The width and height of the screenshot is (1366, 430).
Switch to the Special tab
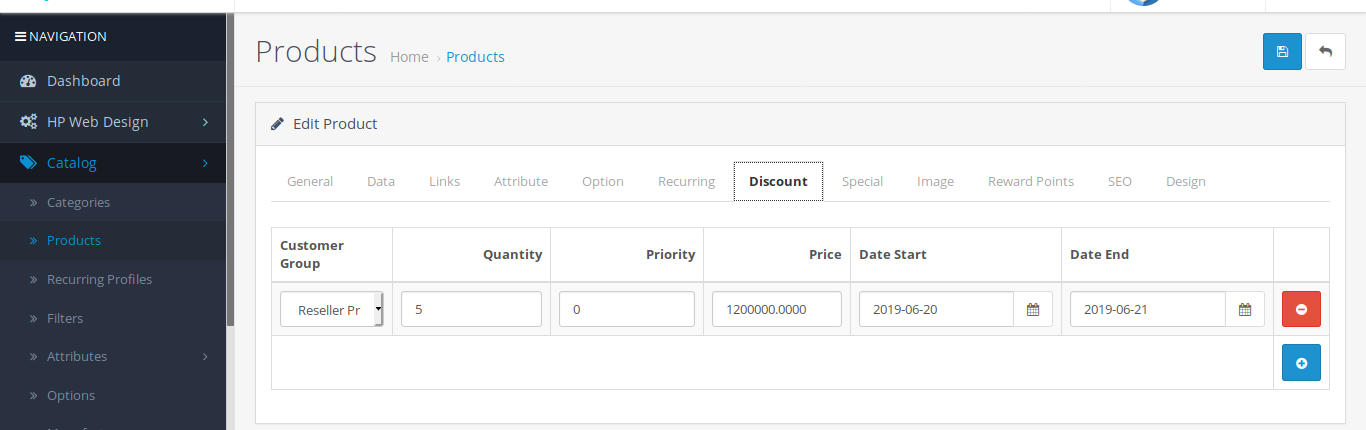(x=862, y=181)
